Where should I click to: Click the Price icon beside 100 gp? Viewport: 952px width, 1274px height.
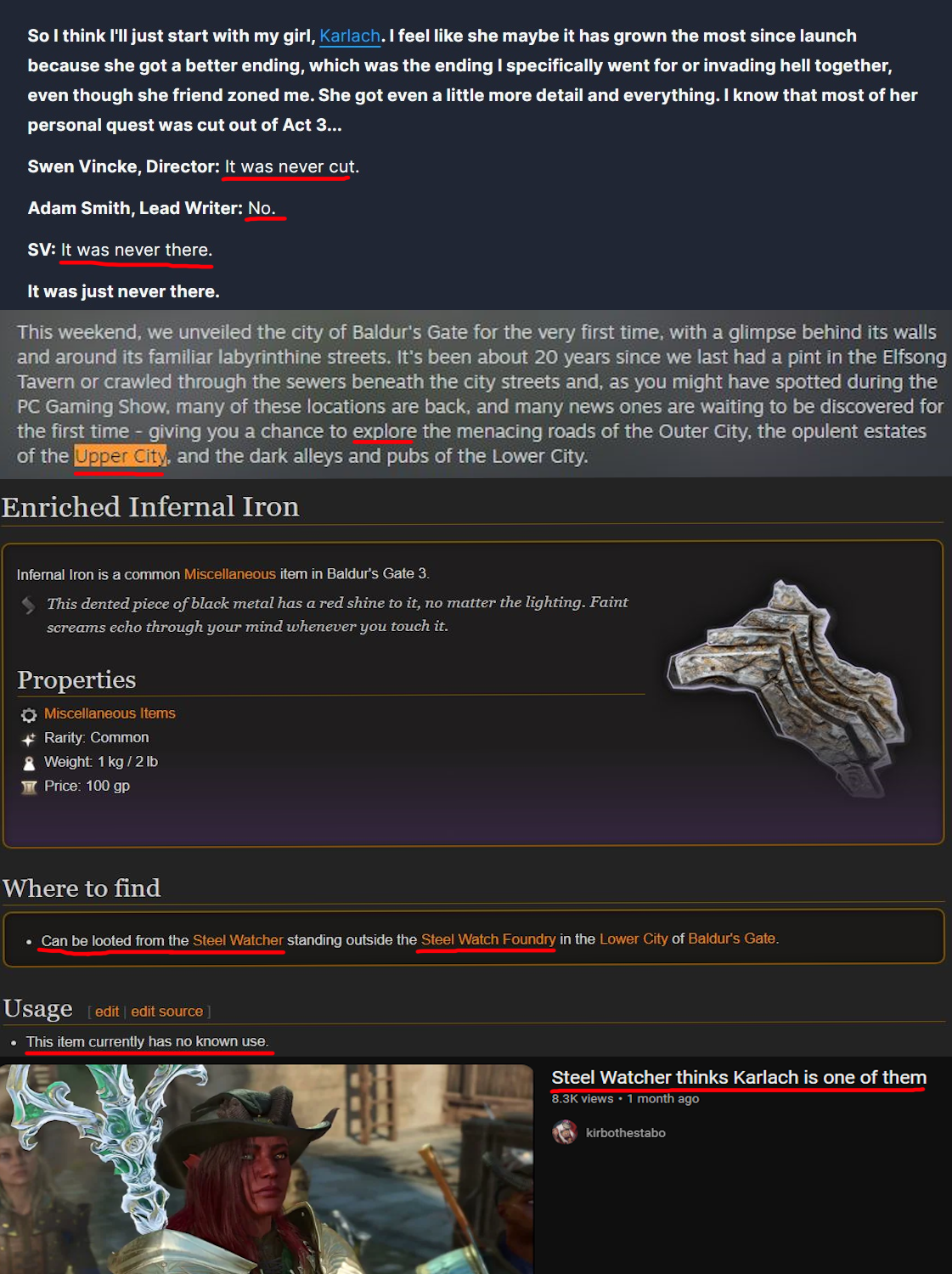click(x=29, y=787)
